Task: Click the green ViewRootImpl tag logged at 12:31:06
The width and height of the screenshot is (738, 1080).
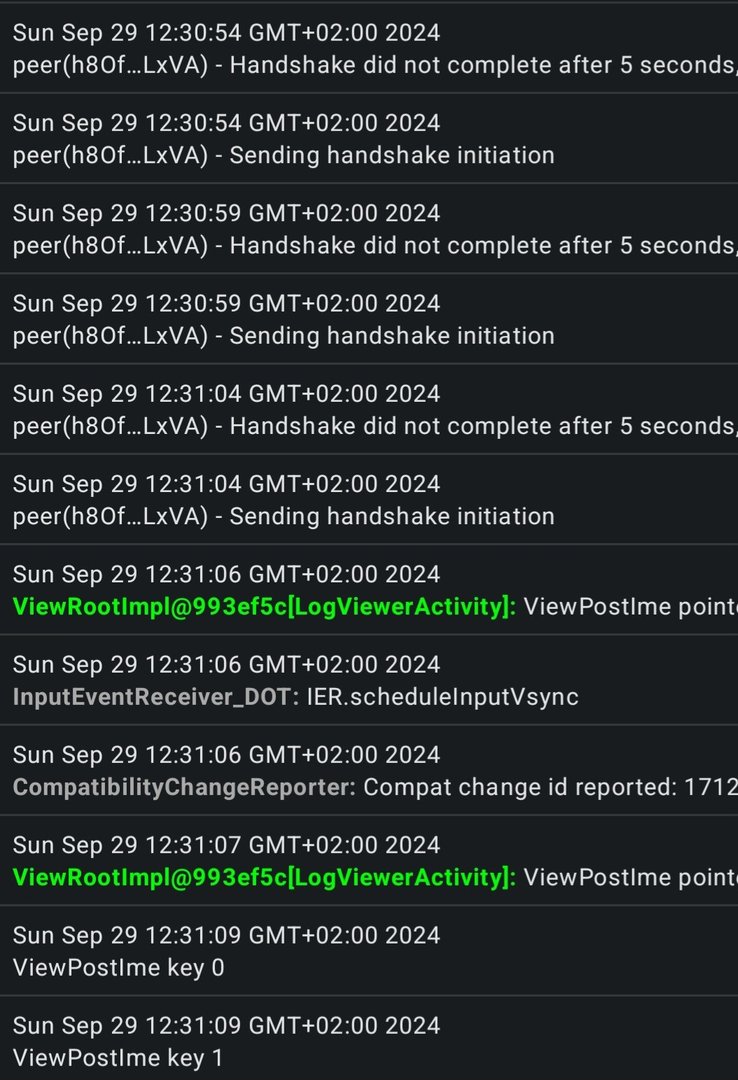Action: click(x=264, y=606)
